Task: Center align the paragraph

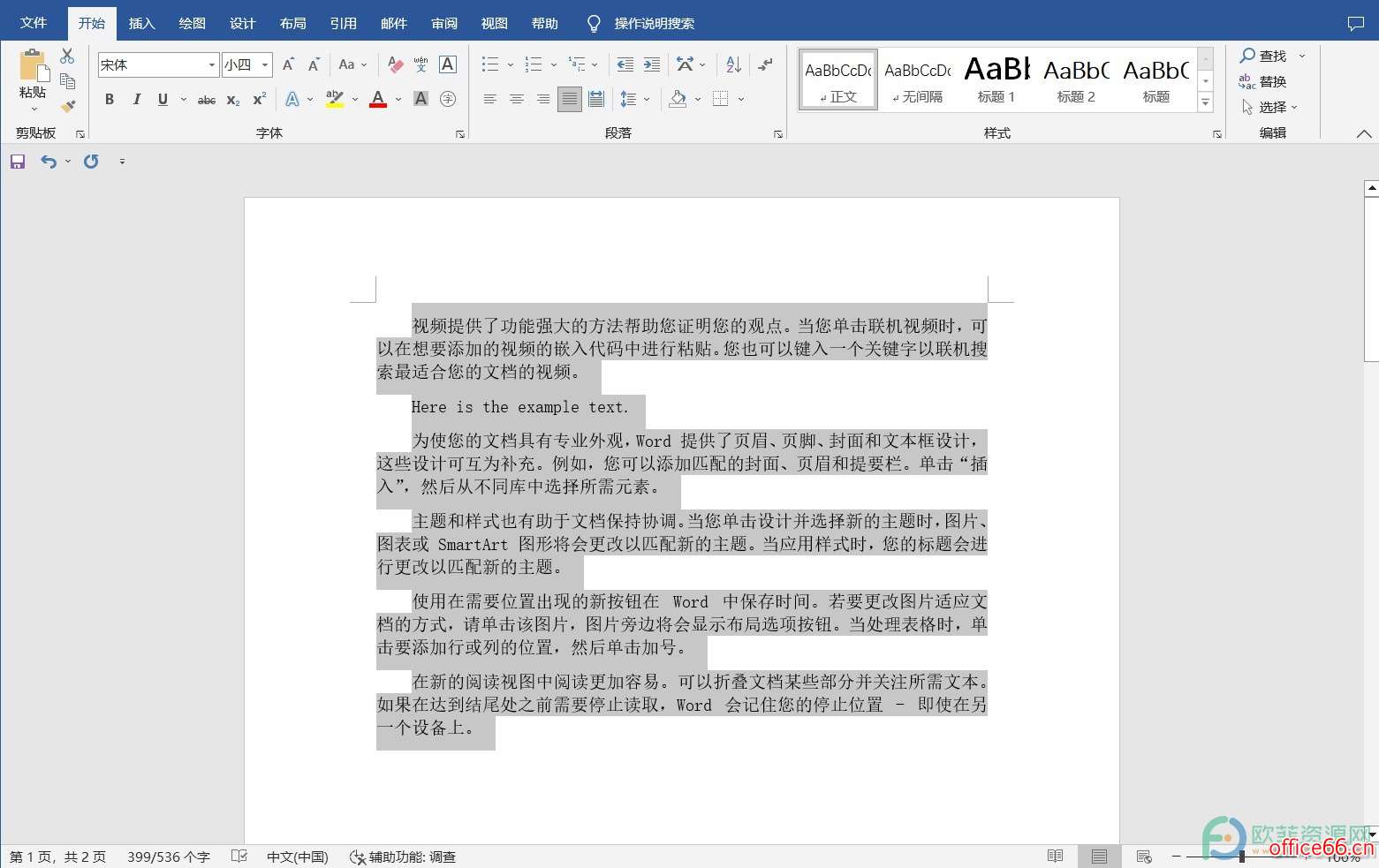Action: click(517, 99)
